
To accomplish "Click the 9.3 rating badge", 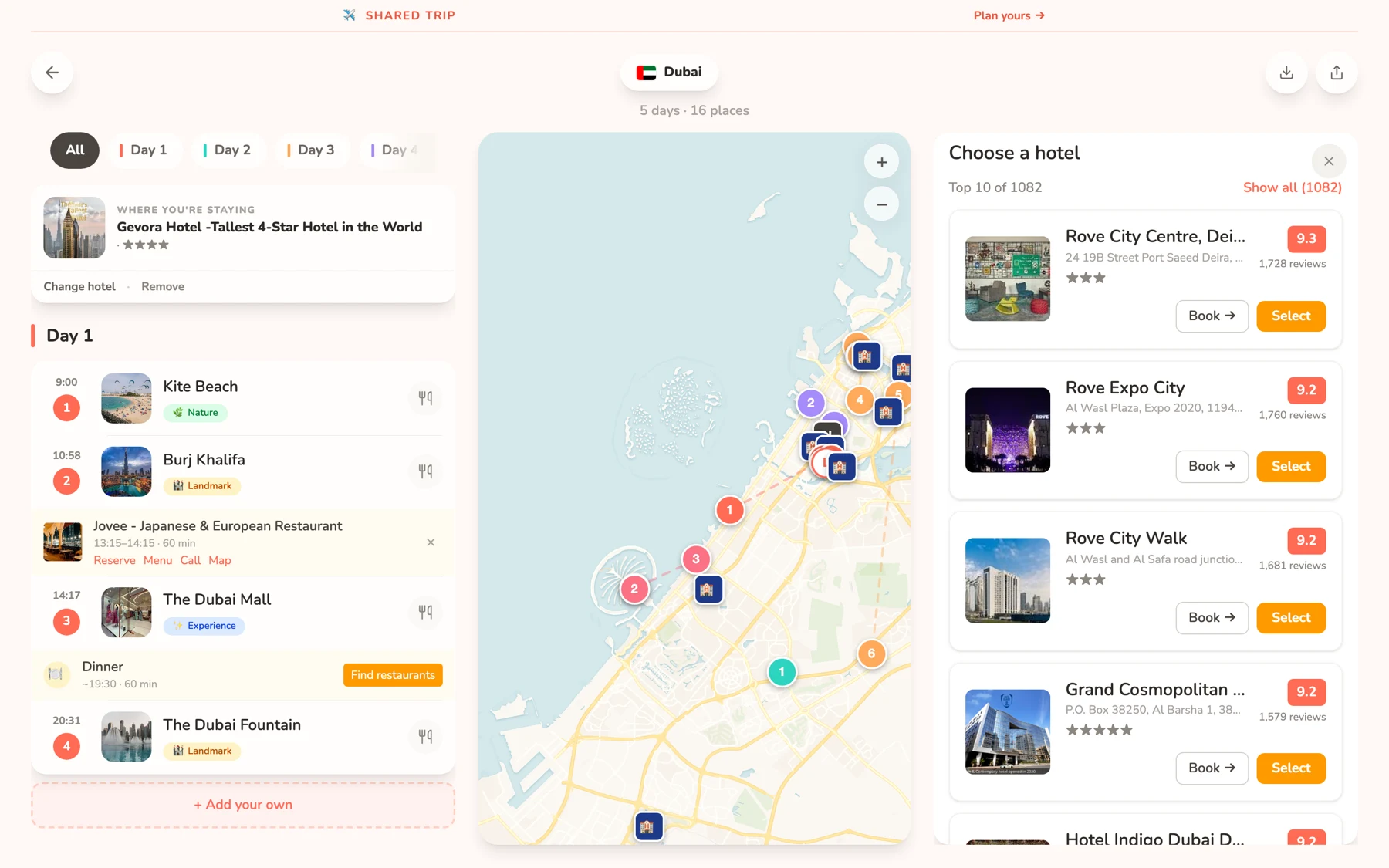I will pyautogui.click(x=1306, y=238).
